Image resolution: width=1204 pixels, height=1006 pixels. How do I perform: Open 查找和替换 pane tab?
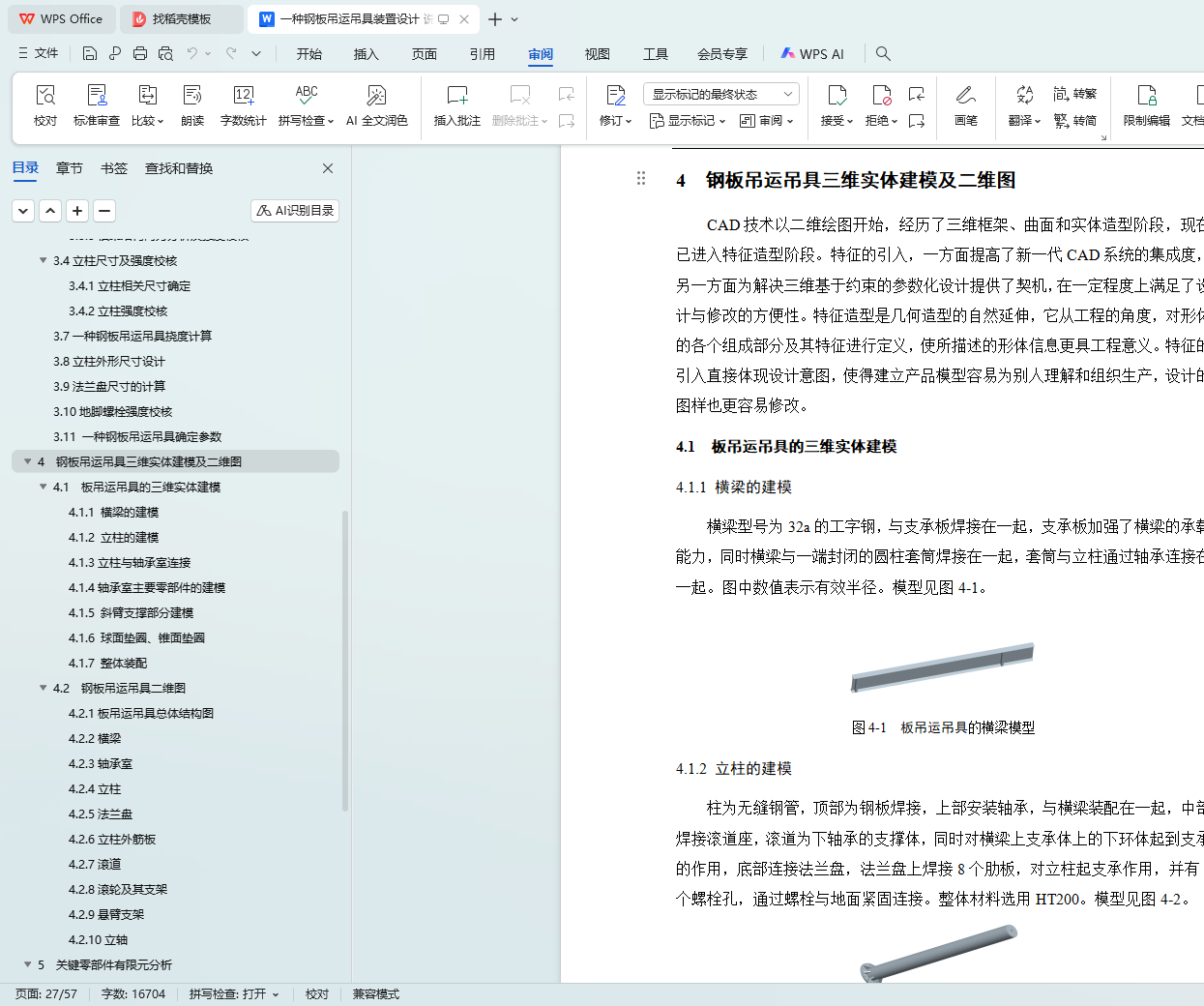click(179, 168)
